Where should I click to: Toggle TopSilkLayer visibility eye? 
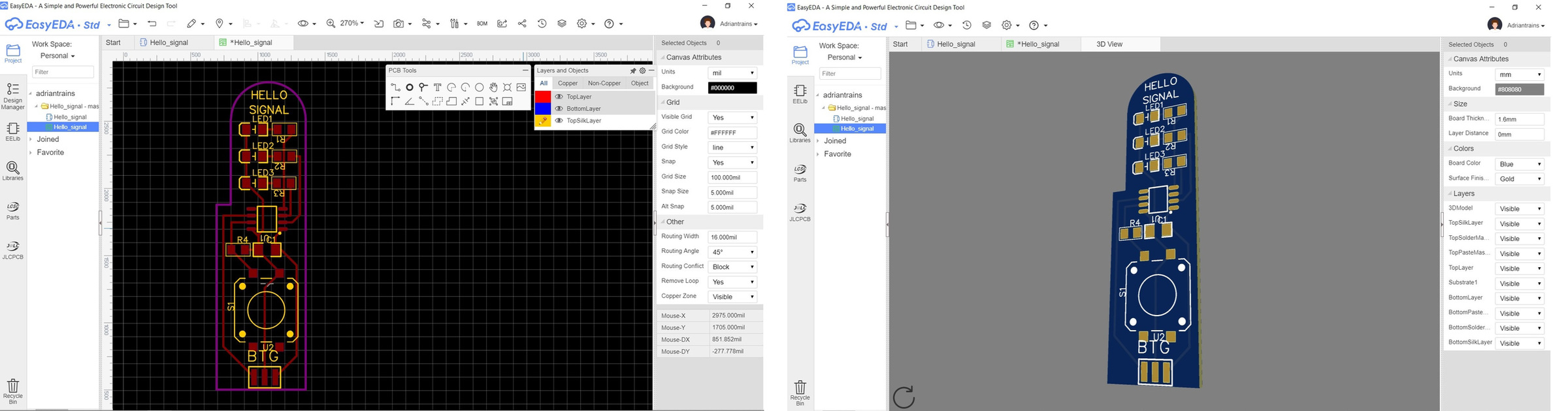point(559,121)
